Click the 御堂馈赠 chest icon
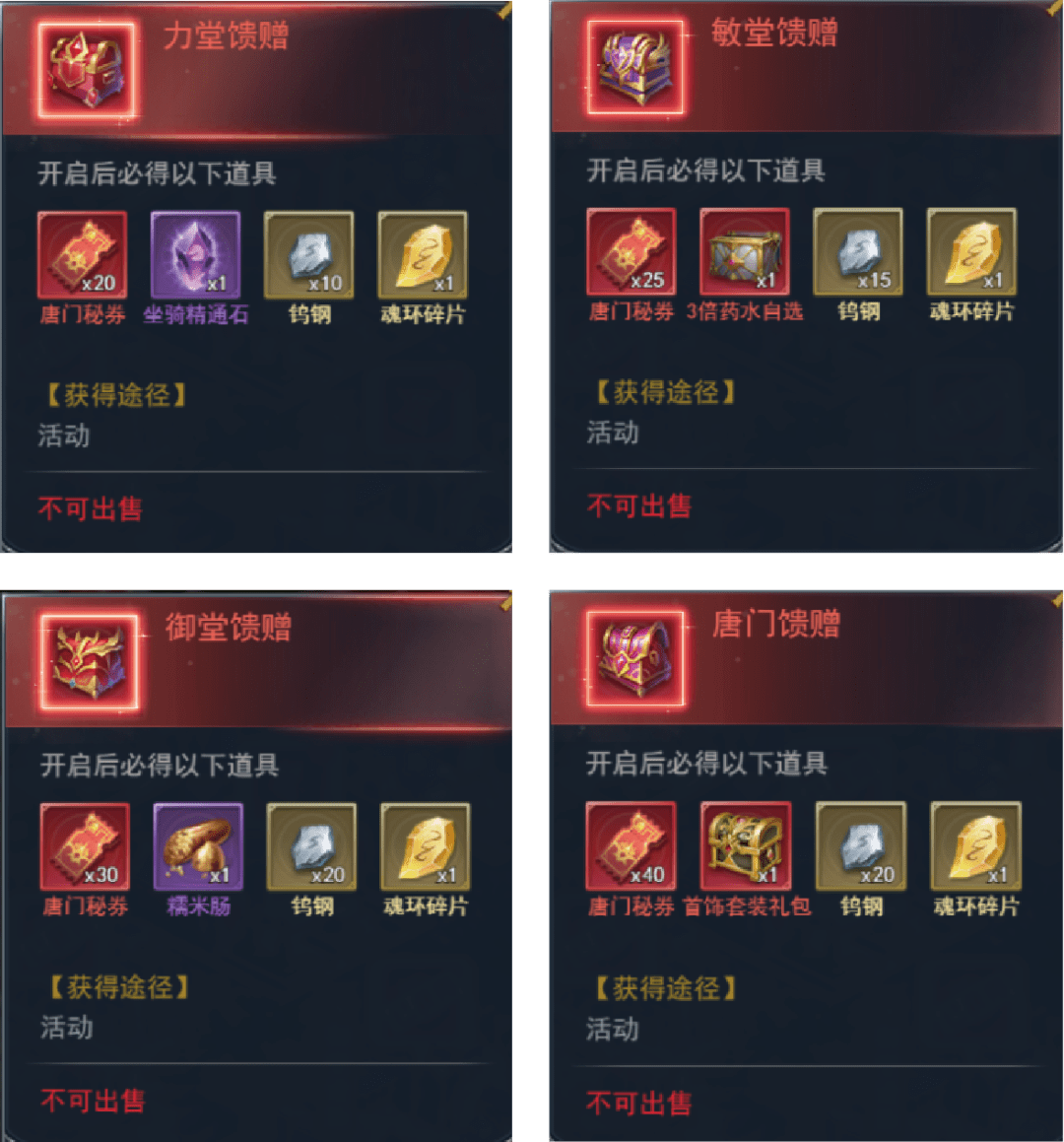1064x1142 pixels. click(x=89, y=661)
